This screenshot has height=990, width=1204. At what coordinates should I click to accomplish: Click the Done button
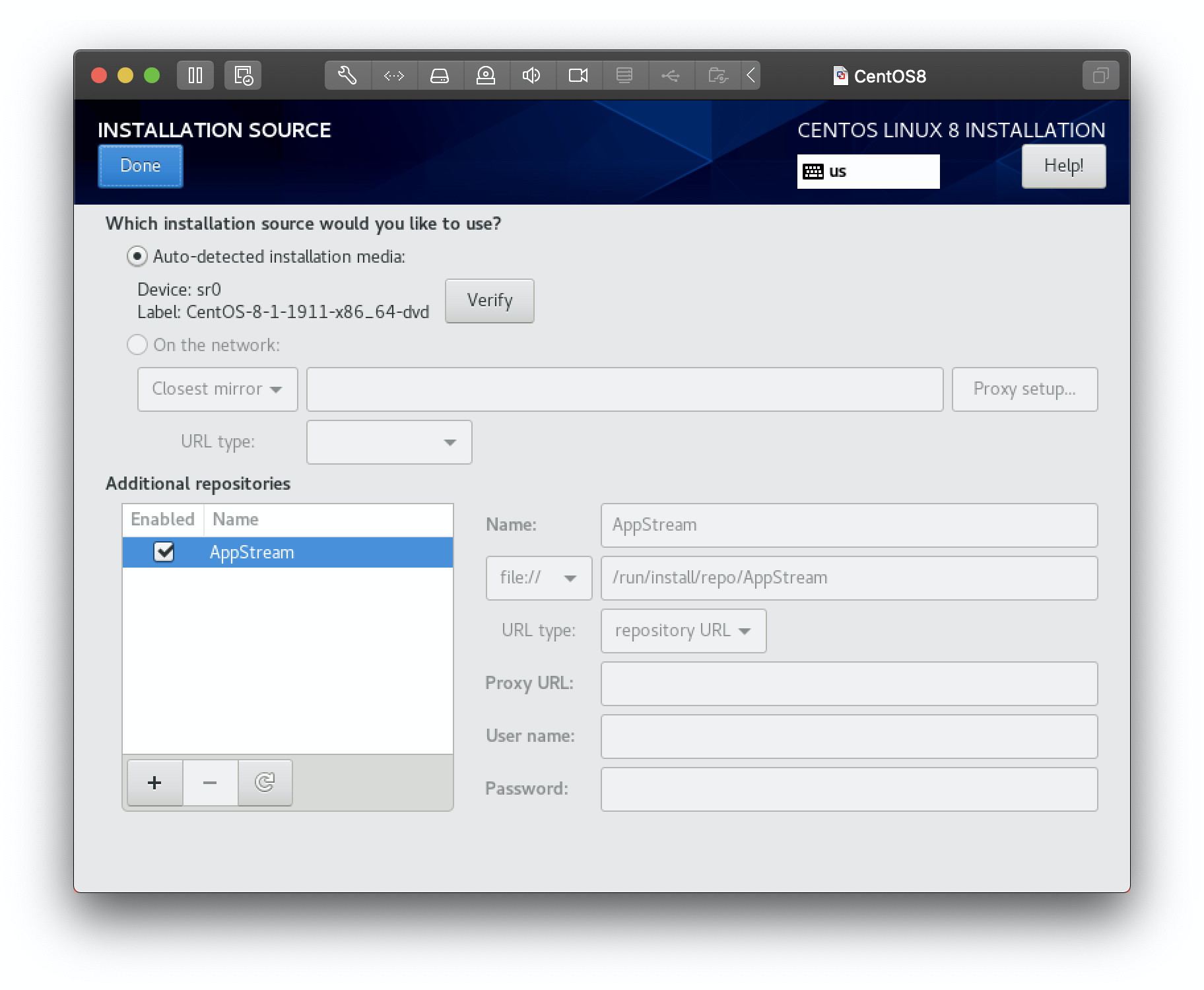coord(141,166)
